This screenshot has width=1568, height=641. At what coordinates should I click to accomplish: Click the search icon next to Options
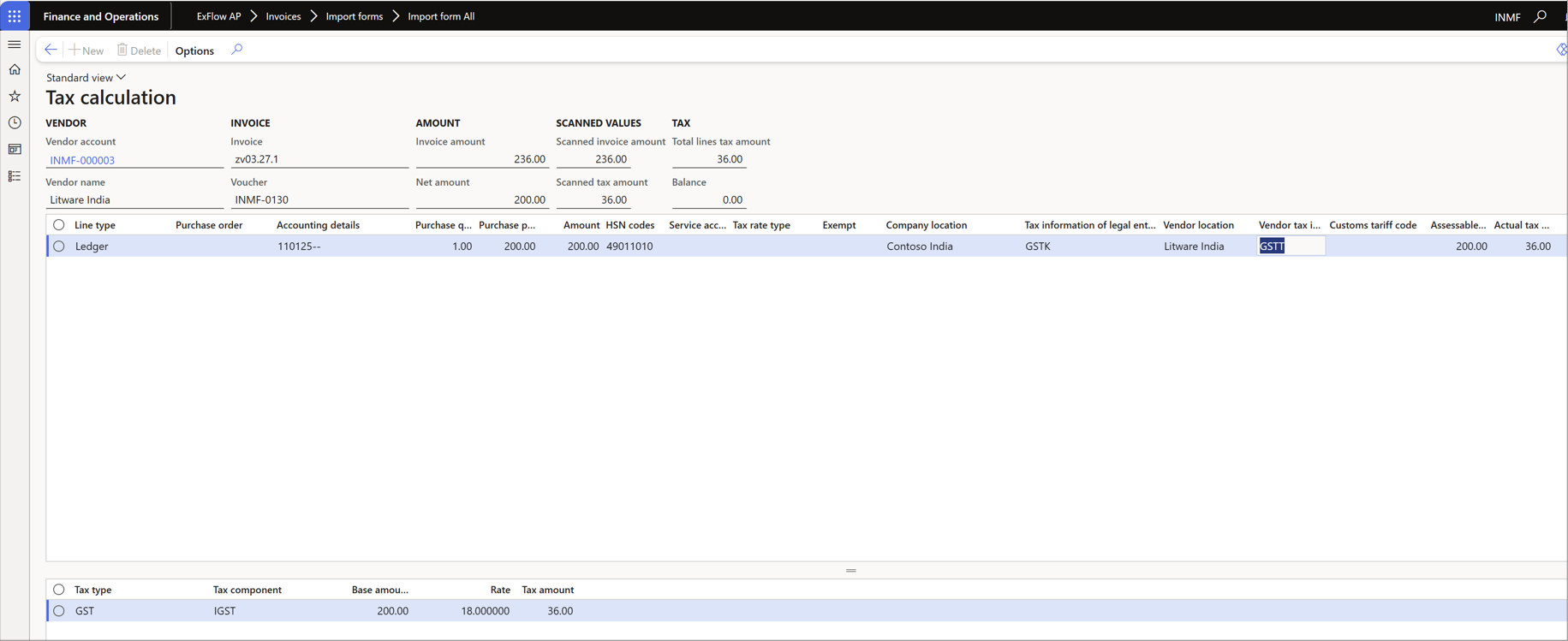tap(237, 50)
